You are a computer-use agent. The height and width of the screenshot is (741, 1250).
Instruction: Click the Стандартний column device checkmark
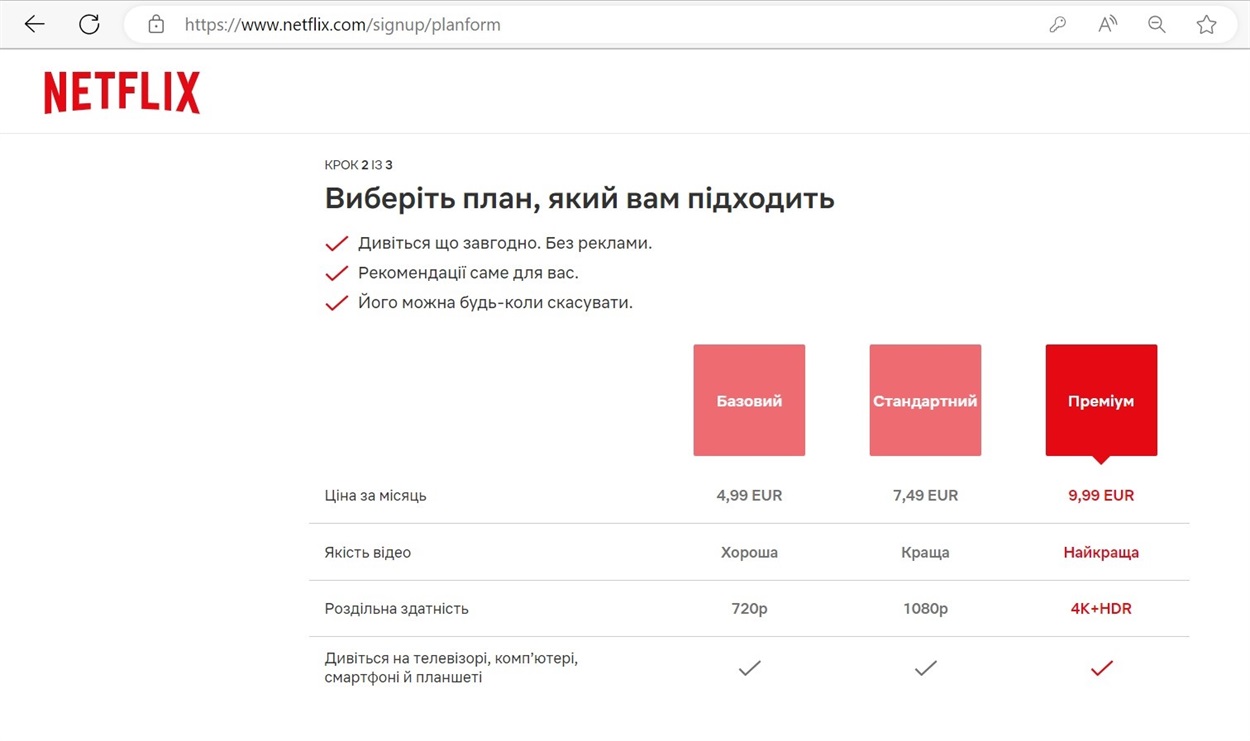click(x=925, y=668)
